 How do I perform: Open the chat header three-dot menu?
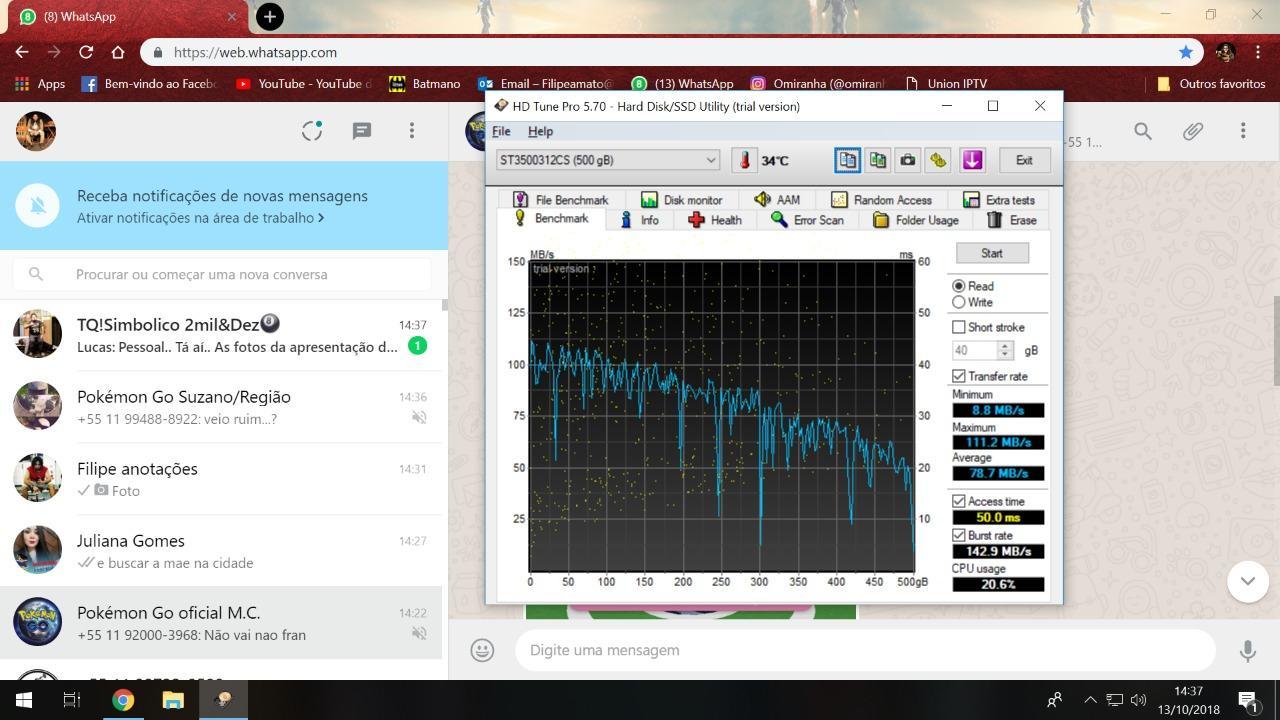(x=1243, y=130)
